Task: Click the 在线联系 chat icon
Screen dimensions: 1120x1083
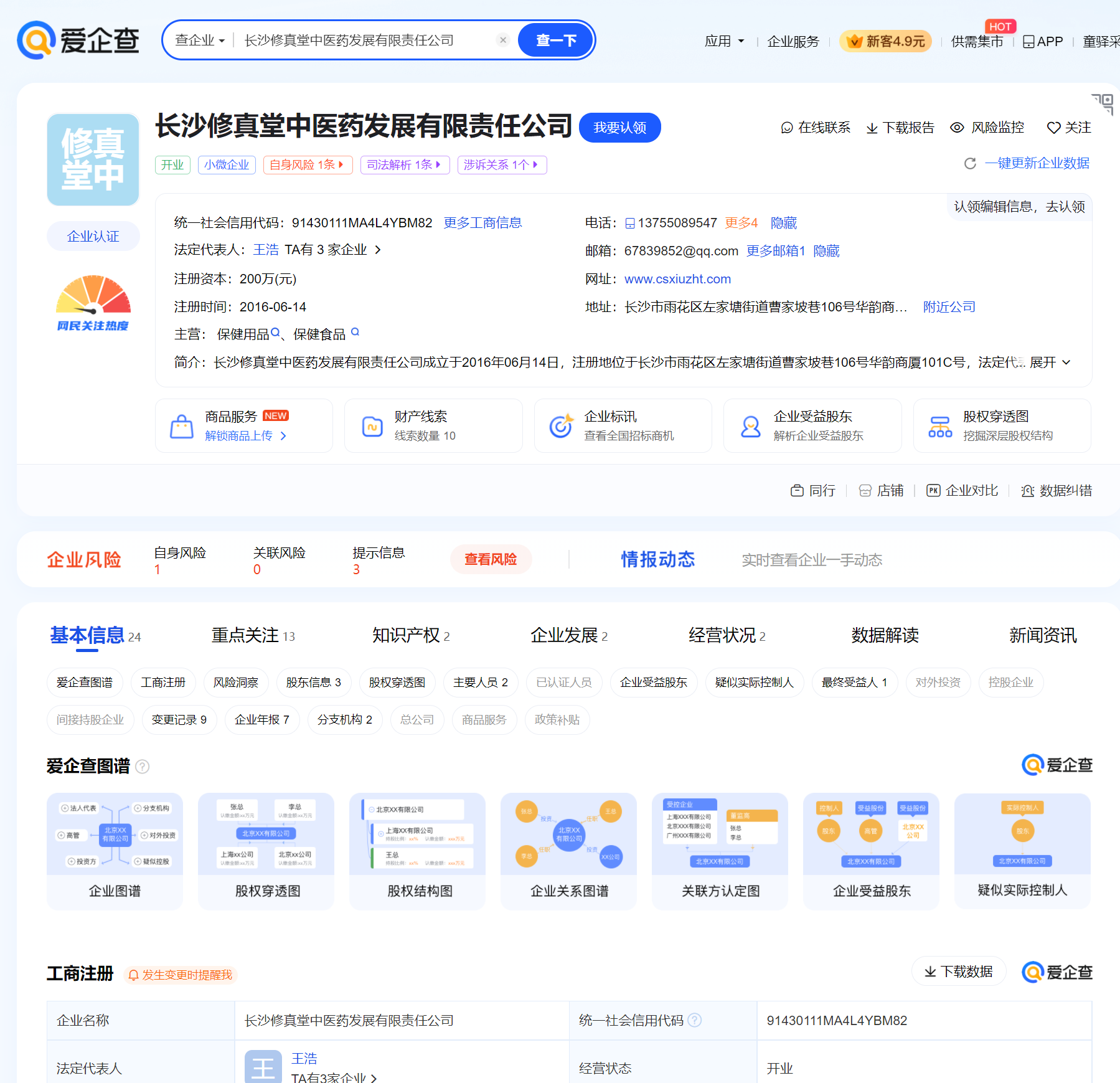Action: 786,127
